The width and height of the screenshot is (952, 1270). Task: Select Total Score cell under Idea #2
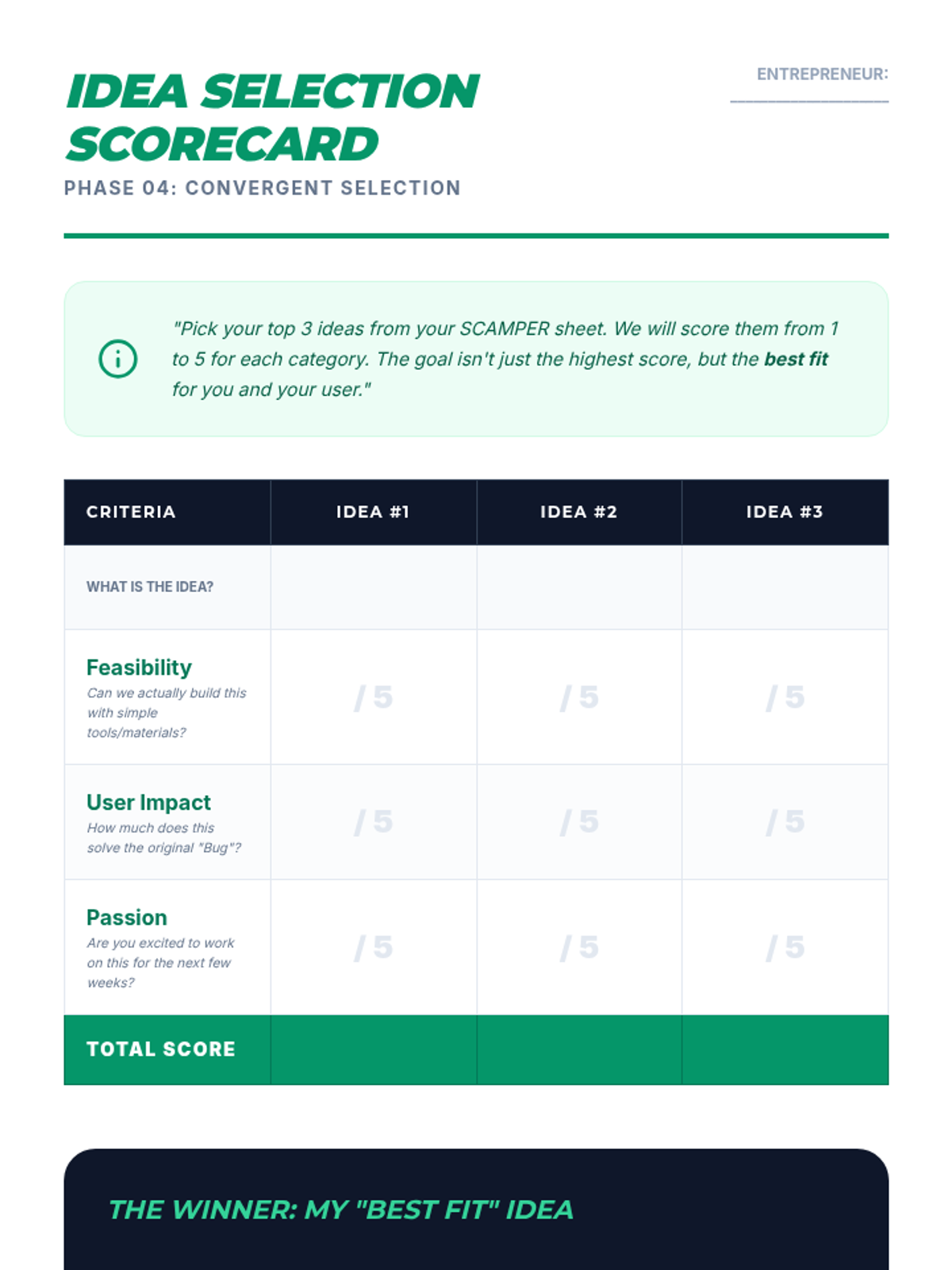coord(579,1049)
